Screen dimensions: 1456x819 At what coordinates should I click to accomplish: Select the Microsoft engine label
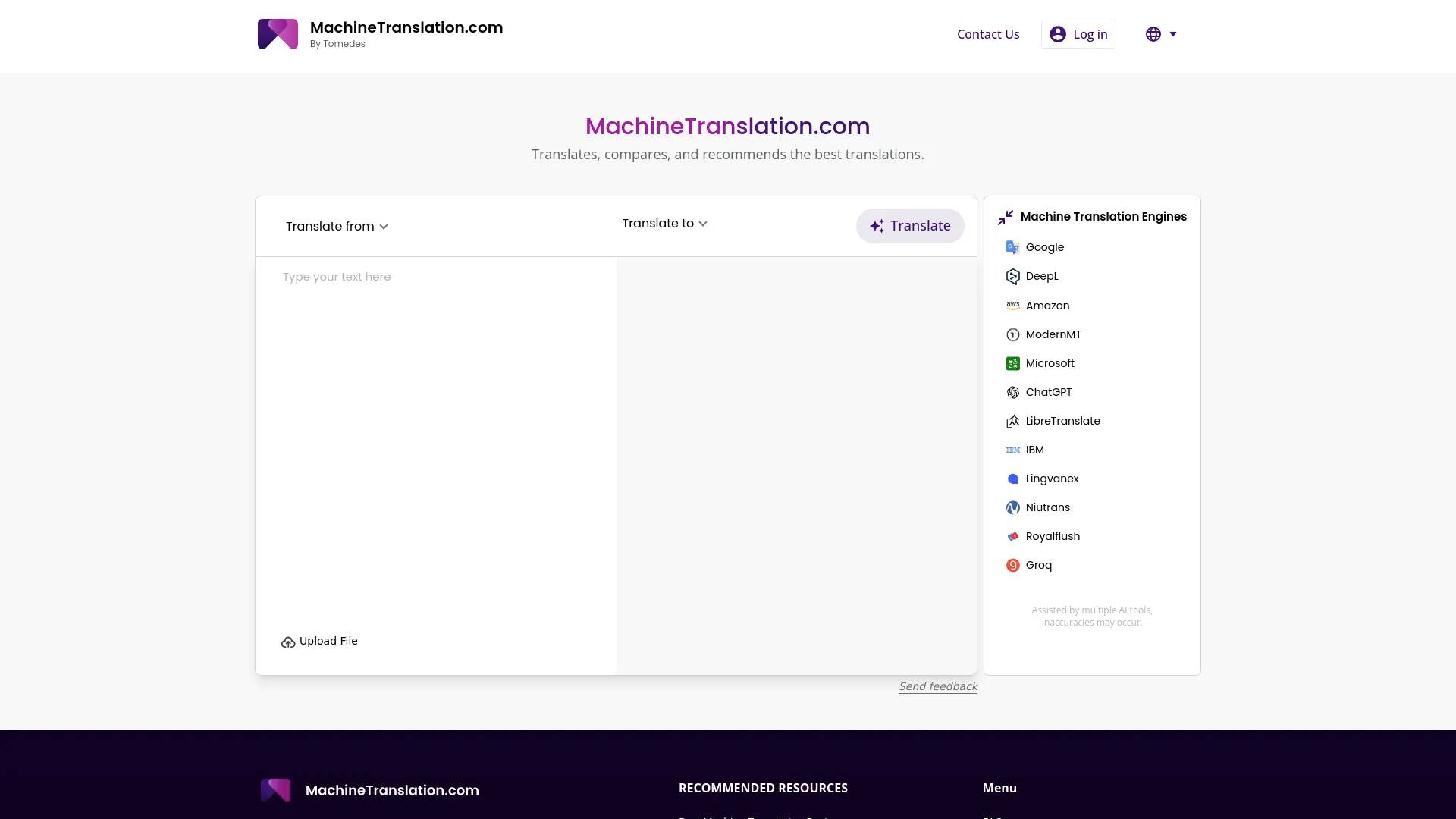pyautogui.click(x=1050, y=363)
